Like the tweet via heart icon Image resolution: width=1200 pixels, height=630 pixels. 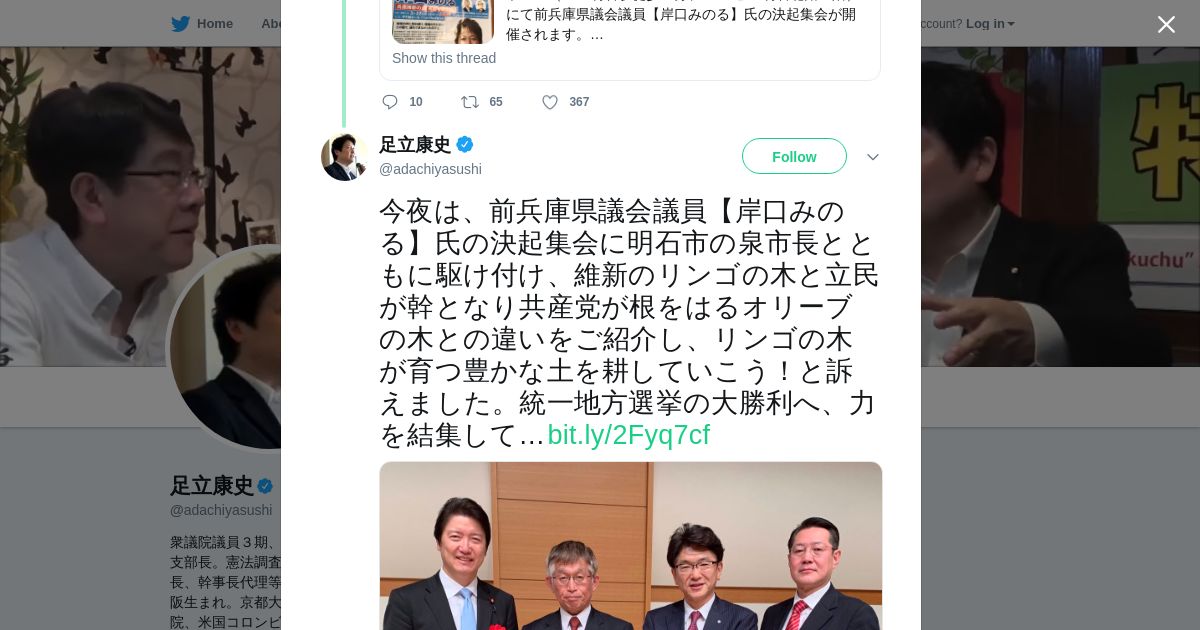tap(550, 102)
